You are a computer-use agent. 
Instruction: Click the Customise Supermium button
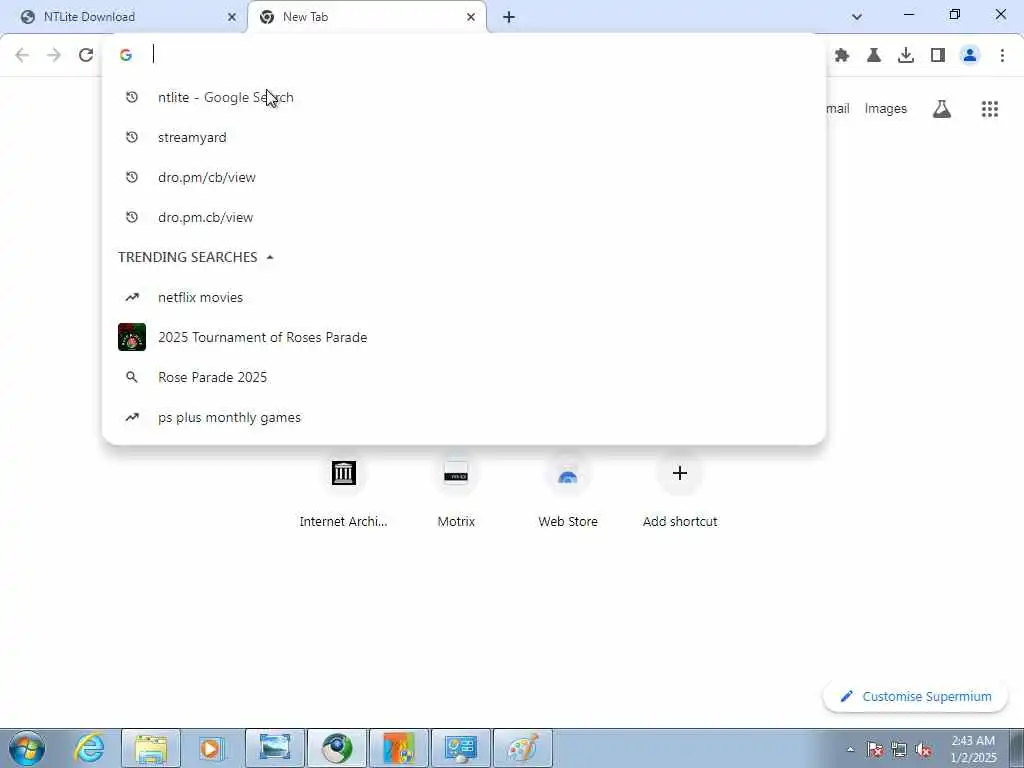916,697
